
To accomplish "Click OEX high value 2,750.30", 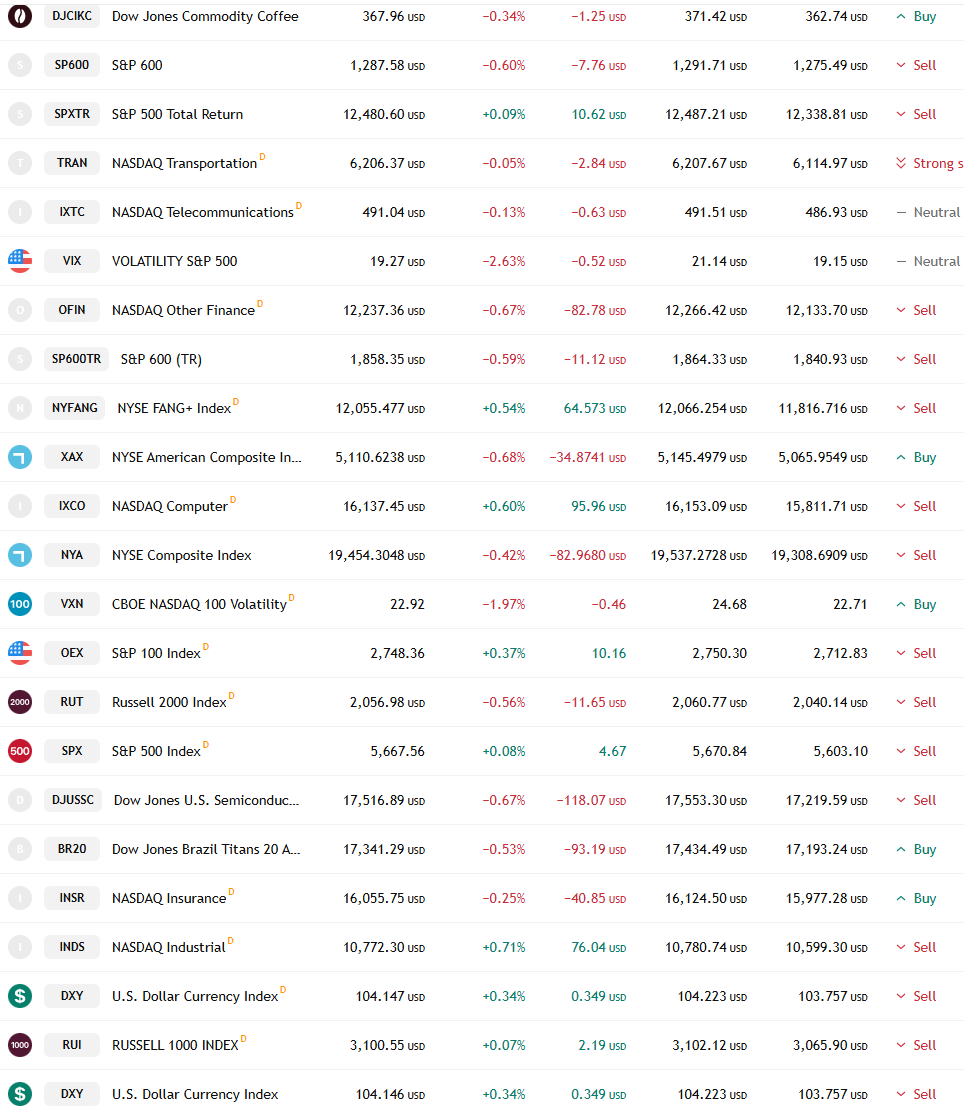I will (x=719, y=654).
